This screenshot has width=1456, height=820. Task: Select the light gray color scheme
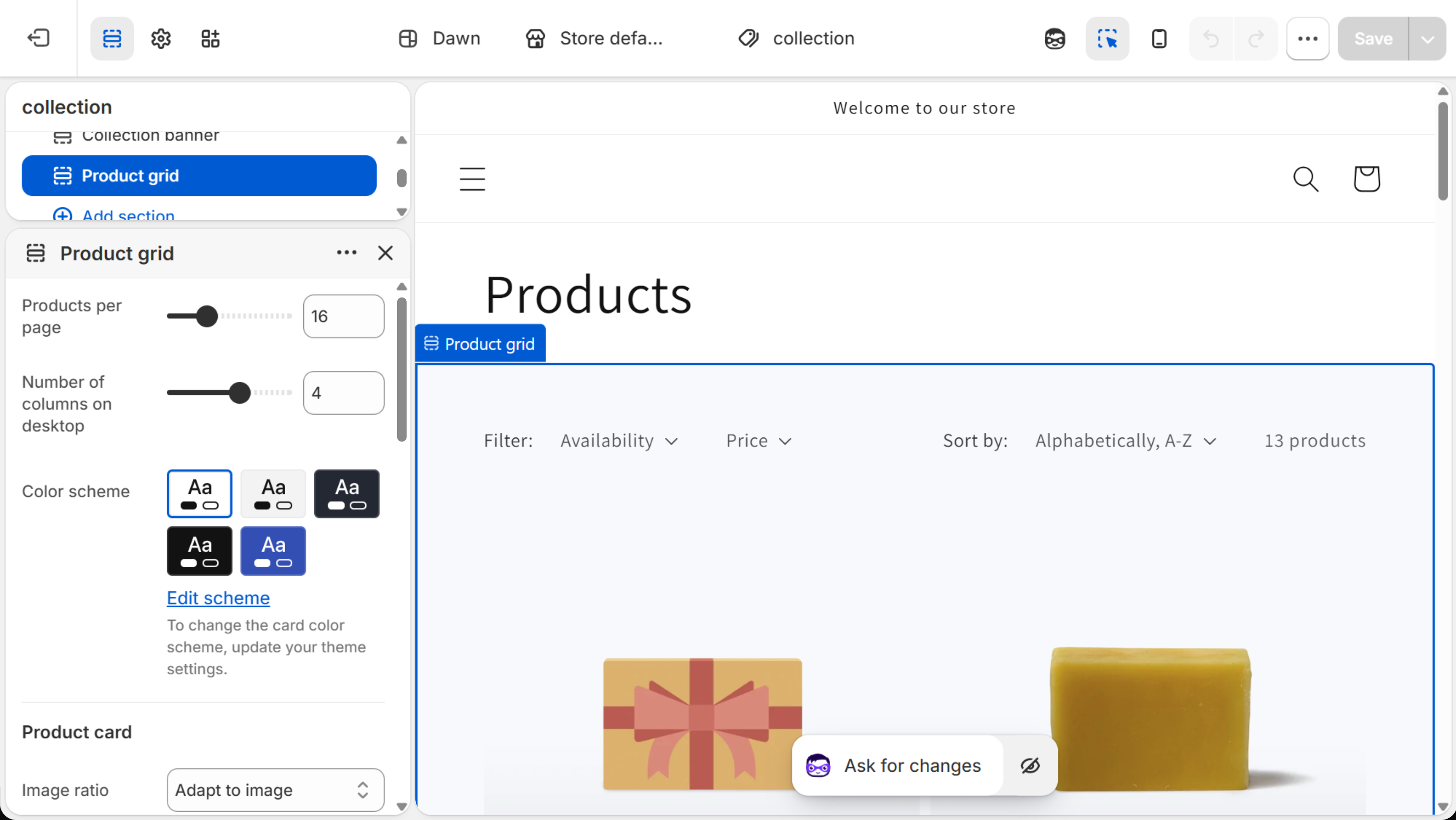click(x=273, y=493)
